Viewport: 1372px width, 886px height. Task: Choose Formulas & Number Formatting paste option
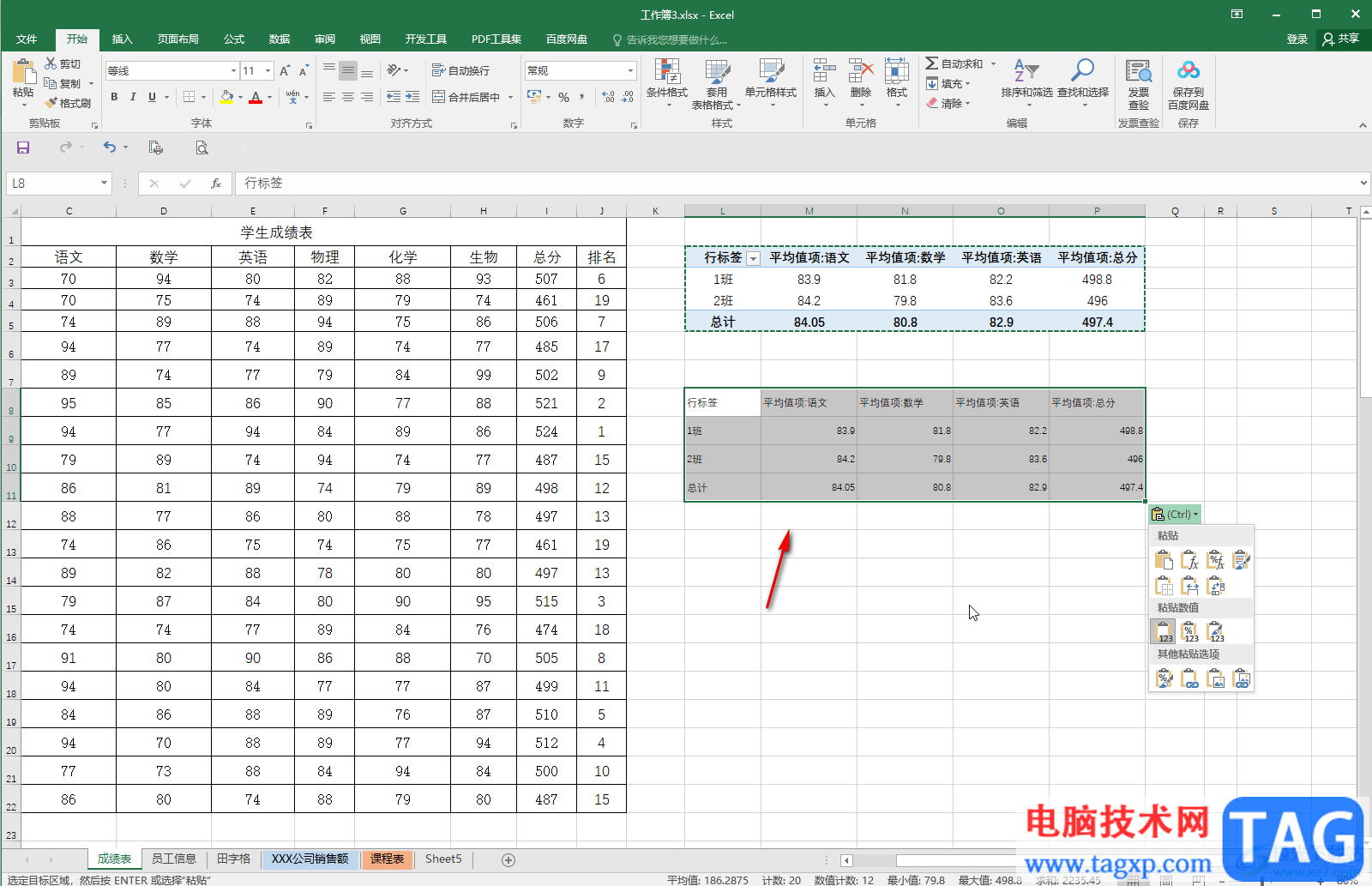1215,561
